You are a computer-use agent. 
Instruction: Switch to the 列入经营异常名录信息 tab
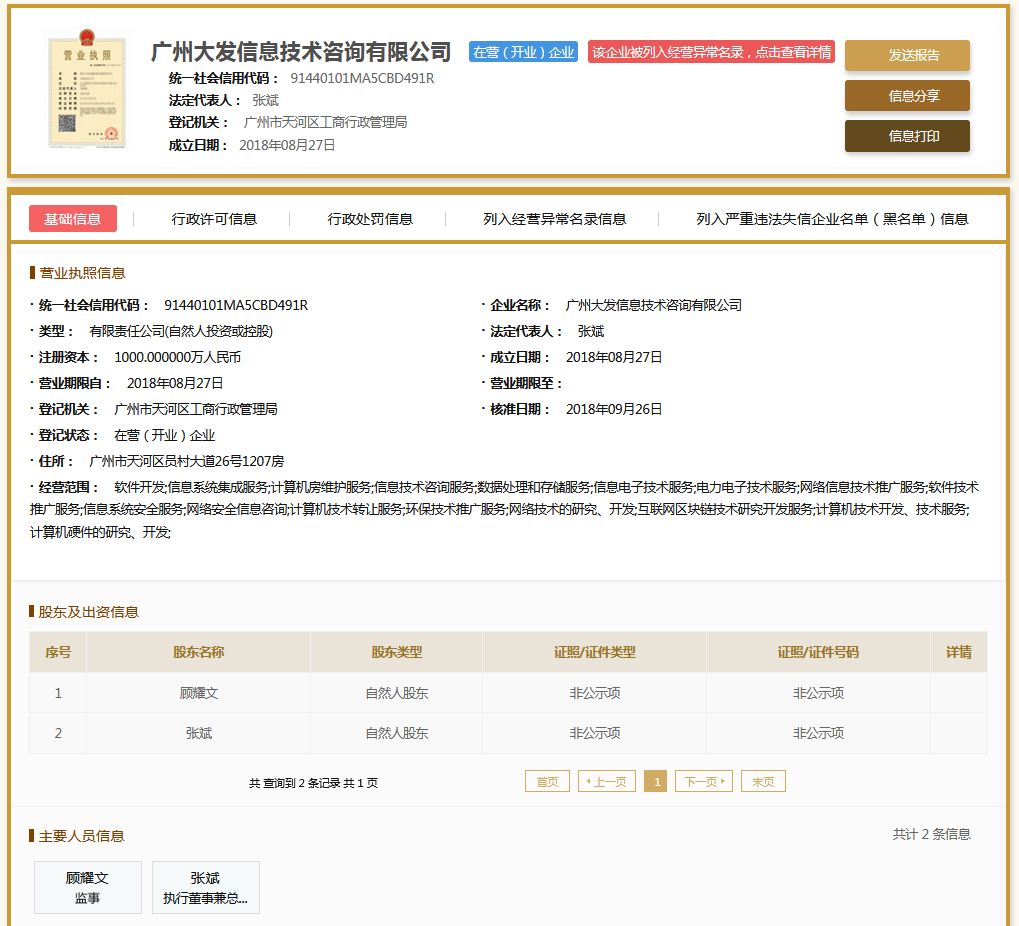coord(554,219)
